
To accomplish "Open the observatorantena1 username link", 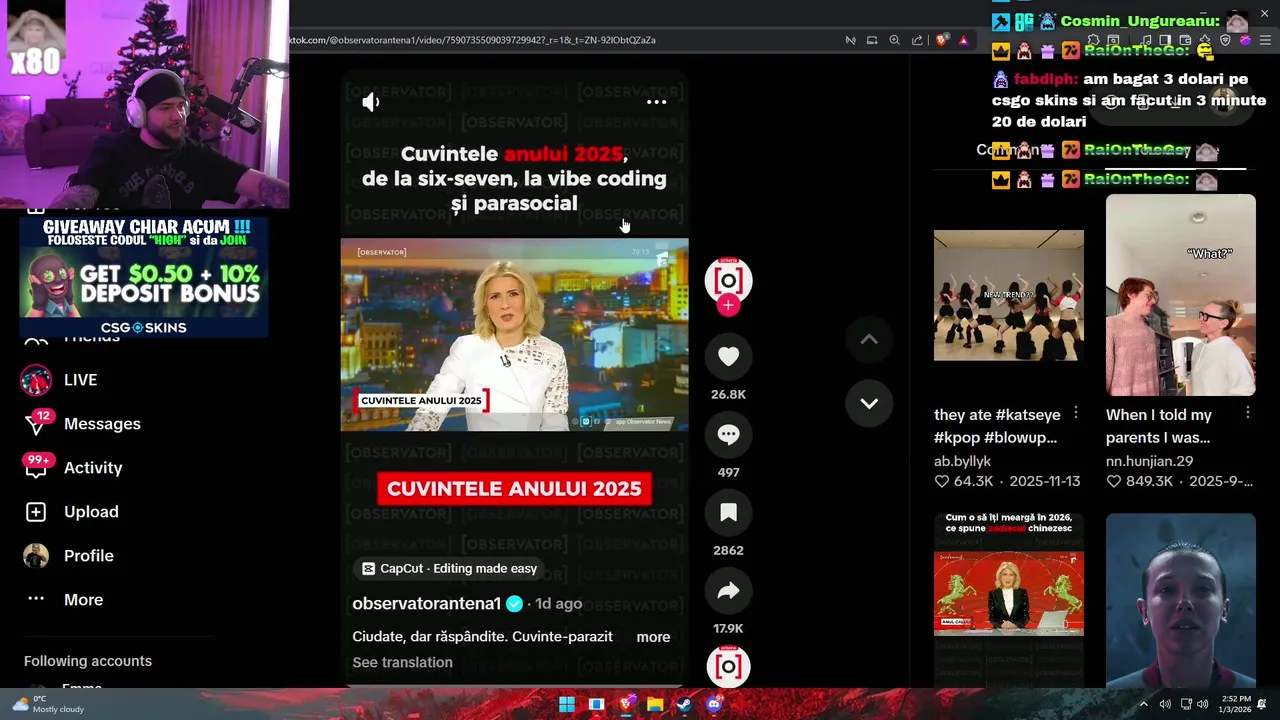I will (426, 604).
